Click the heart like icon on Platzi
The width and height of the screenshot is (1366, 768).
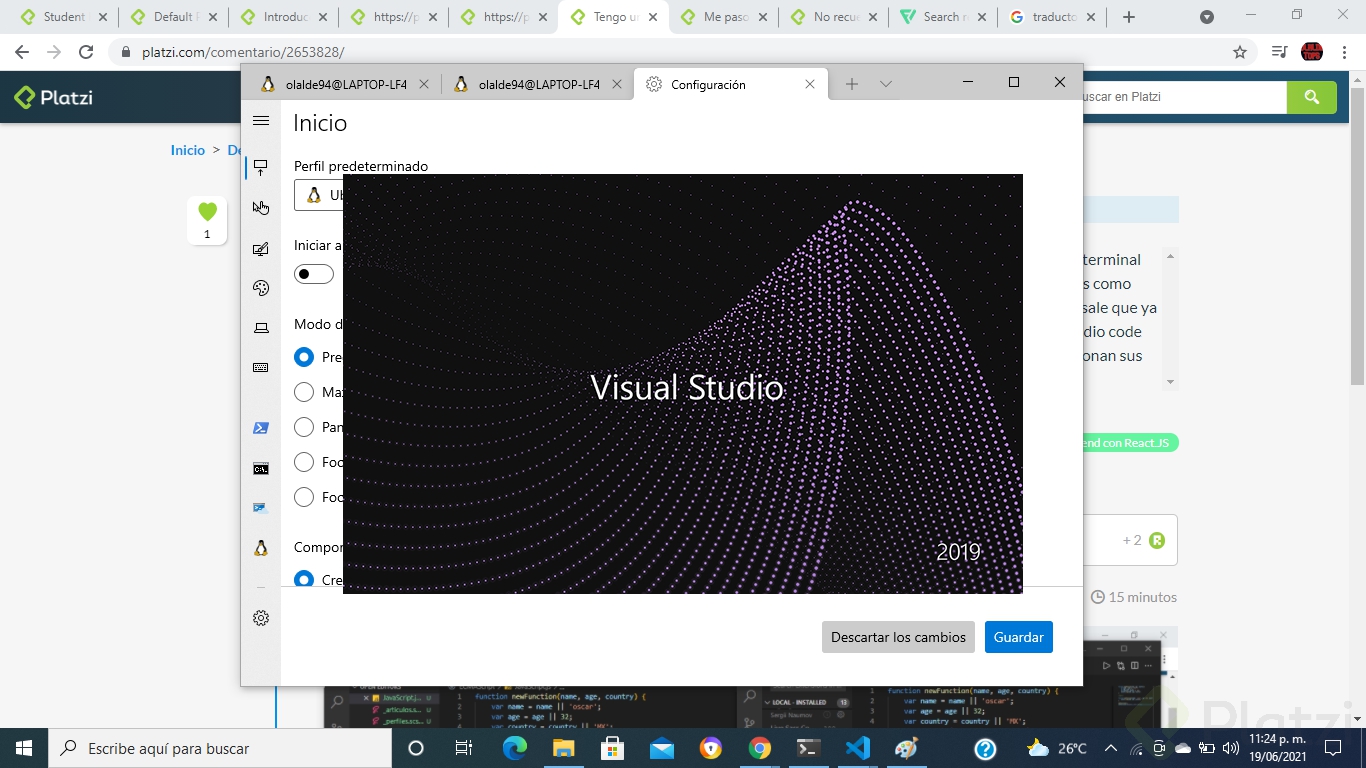click(x=207, y=212)
